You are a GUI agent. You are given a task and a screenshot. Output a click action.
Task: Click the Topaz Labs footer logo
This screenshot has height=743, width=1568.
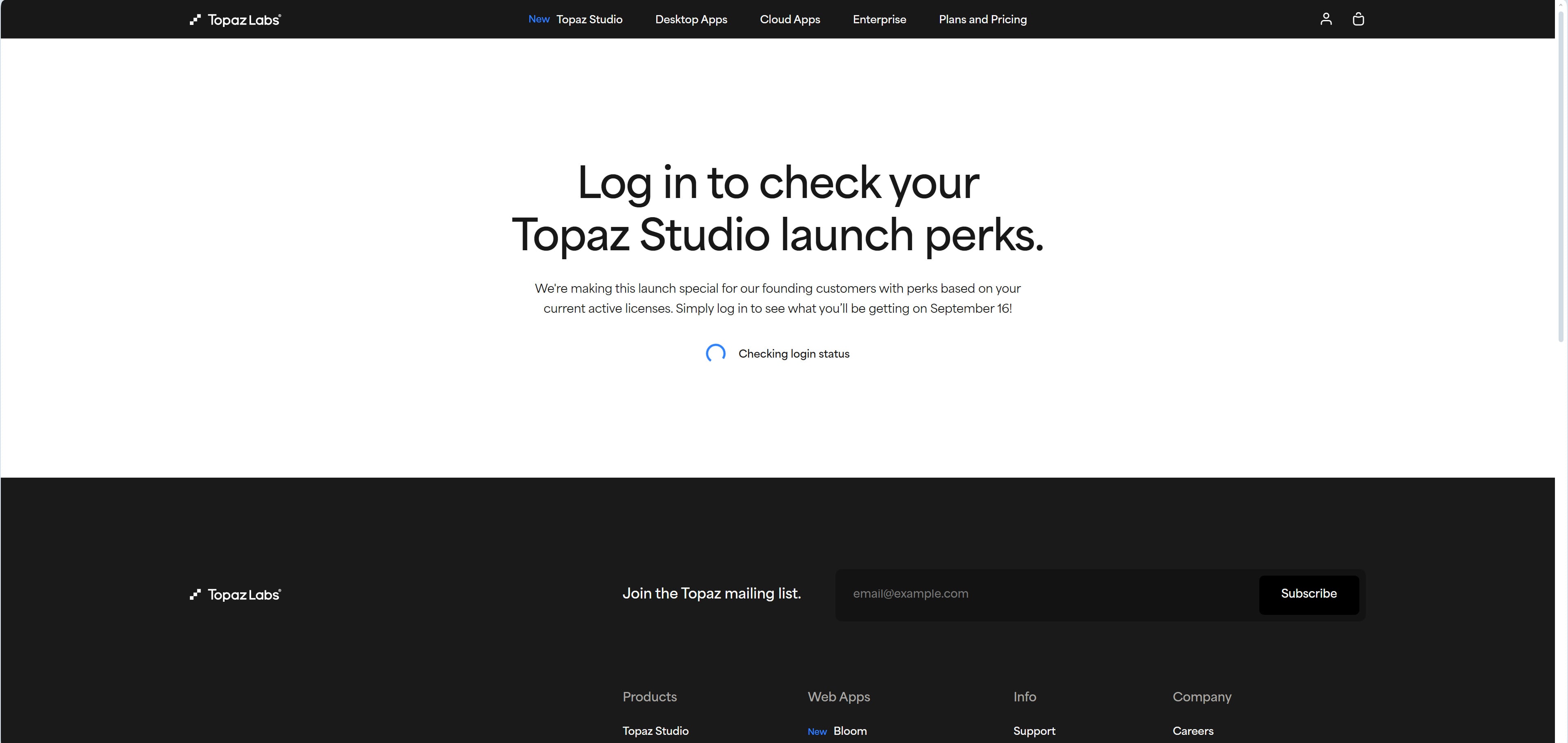(x=235, y=594)
